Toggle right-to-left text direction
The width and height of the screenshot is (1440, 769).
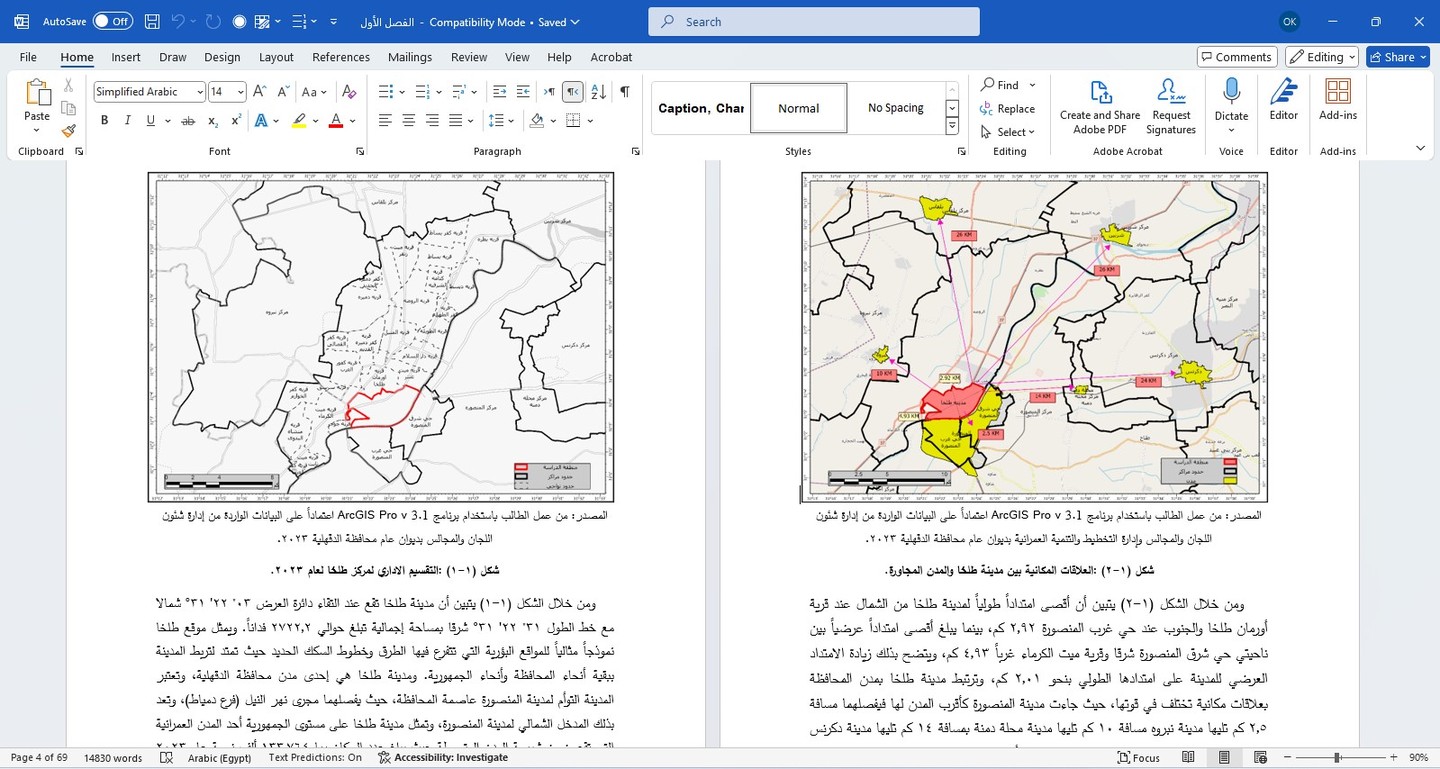[573, 92]
